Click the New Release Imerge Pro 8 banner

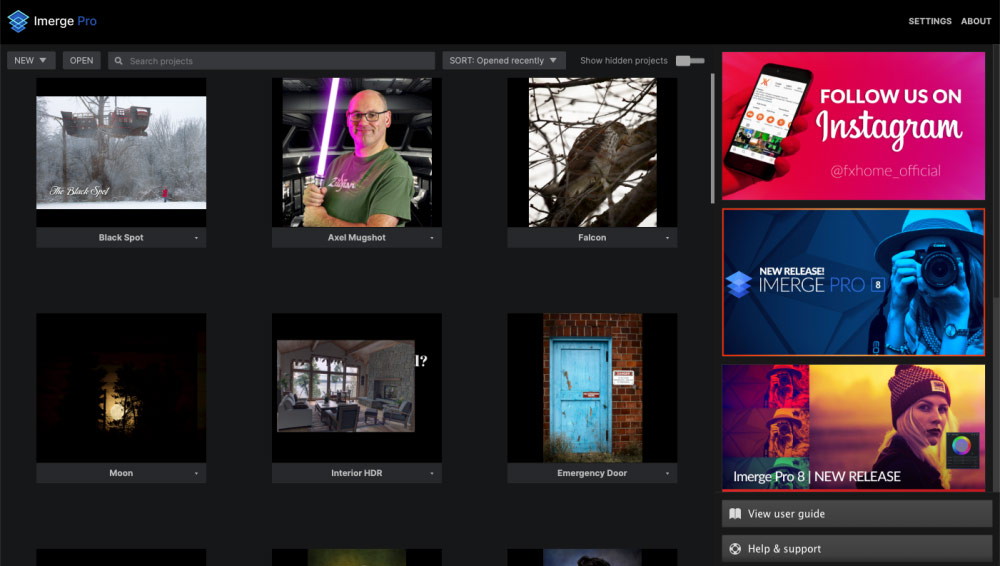point(853,282)
